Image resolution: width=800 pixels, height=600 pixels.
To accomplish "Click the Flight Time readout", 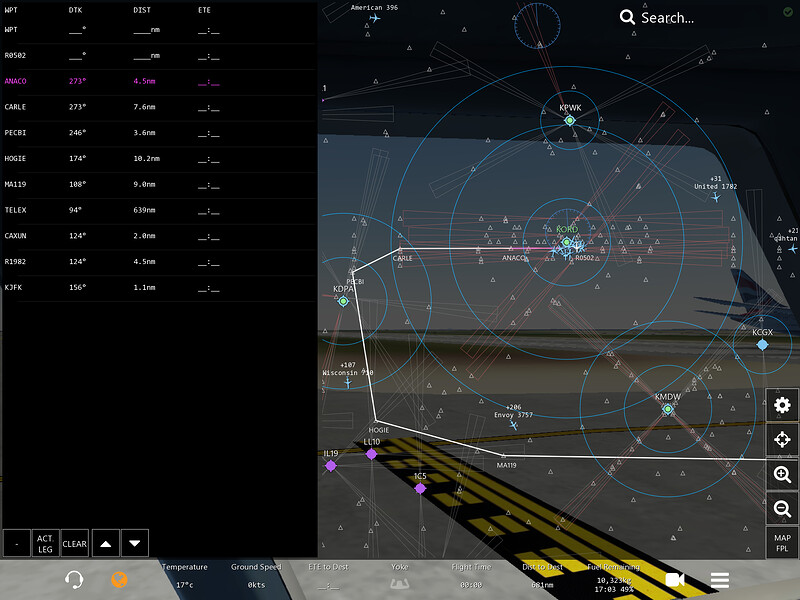I will coord(471,576).
